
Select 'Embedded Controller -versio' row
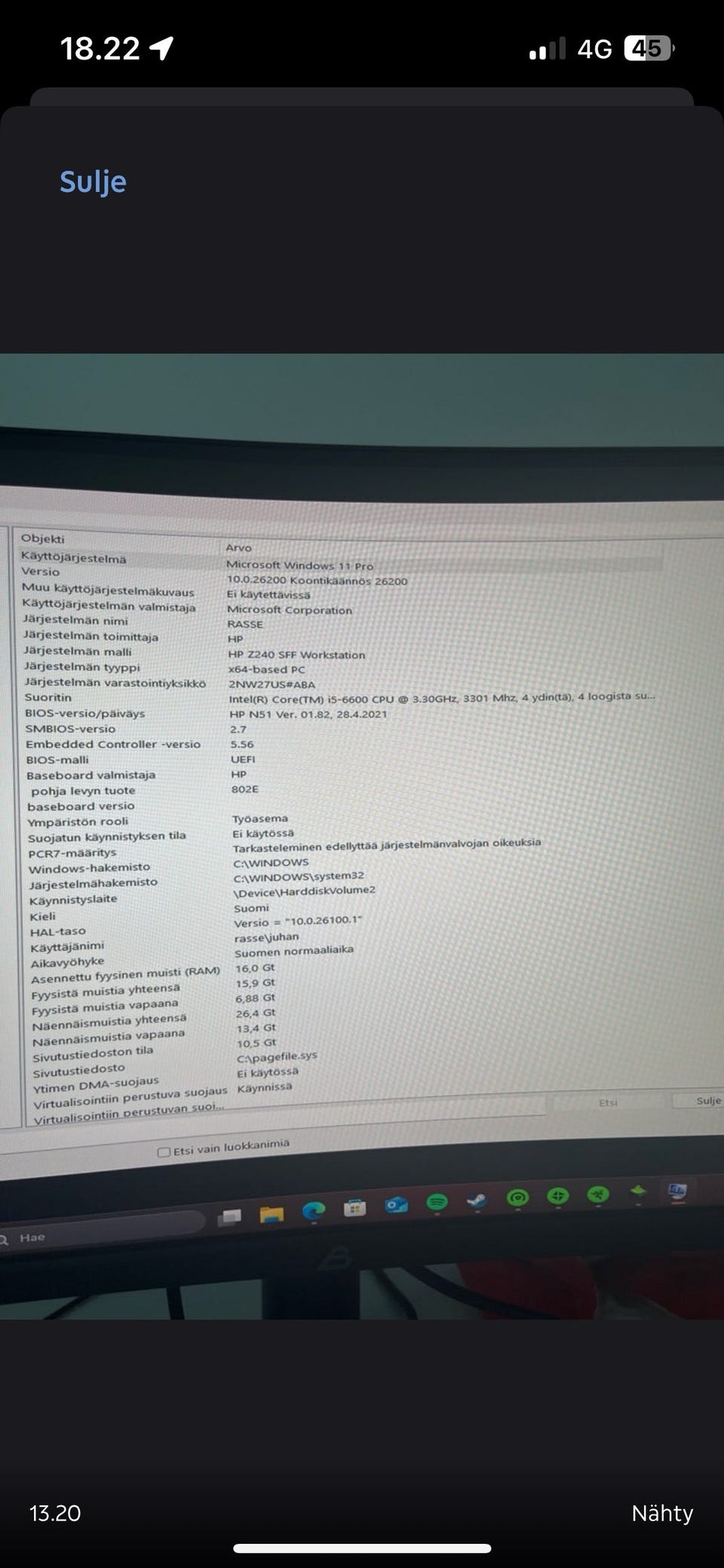coord(113,744)
